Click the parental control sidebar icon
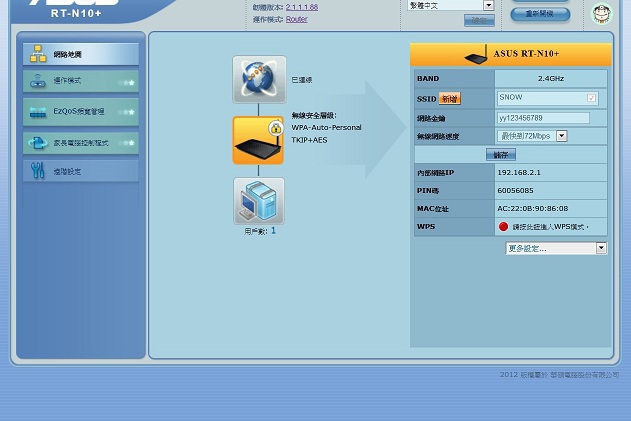The width and height of the screenshot is (631, 421). tap(38, 142)
